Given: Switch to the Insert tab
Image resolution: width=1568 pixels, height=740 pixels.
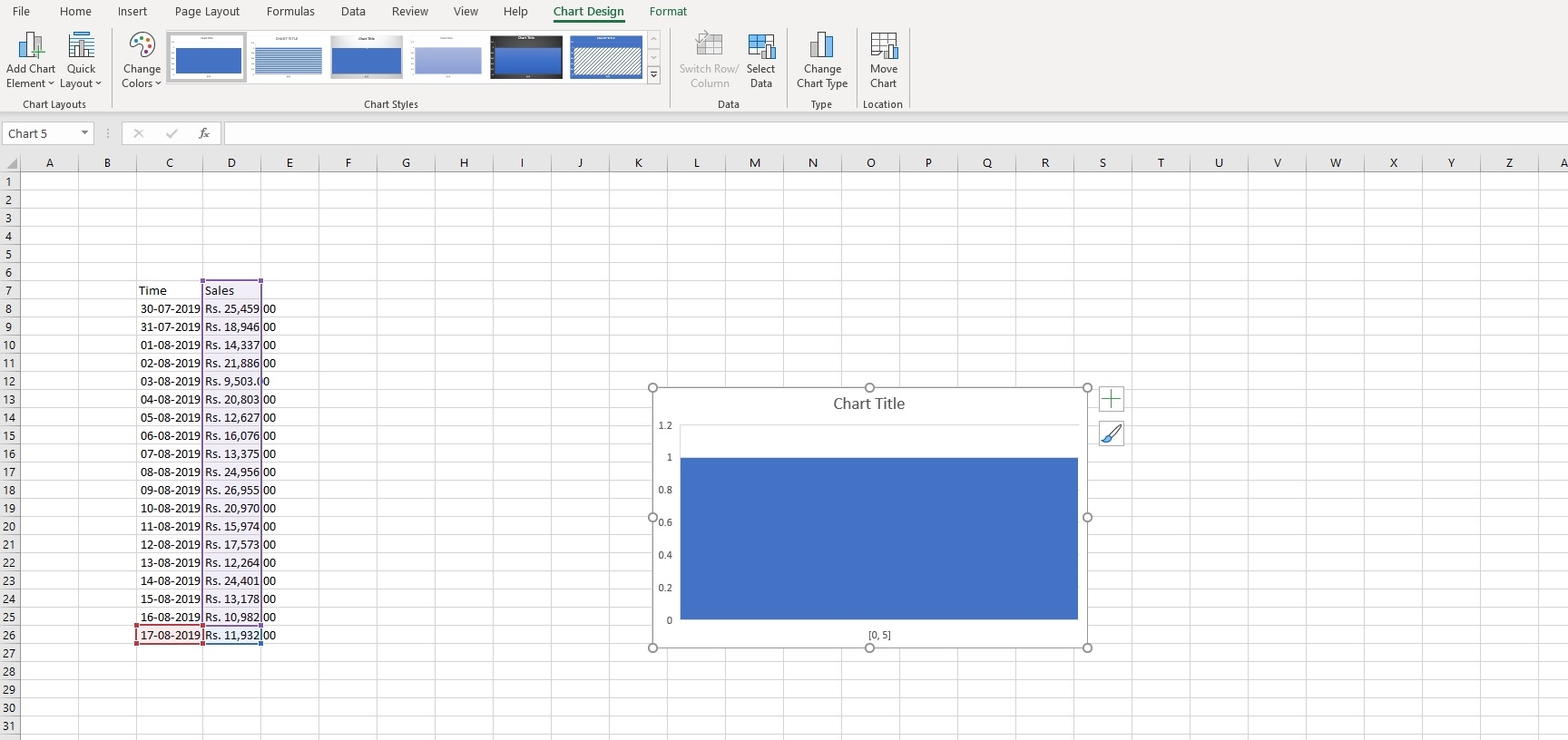Looking at the screenshot, I should [x=132, y=12].
